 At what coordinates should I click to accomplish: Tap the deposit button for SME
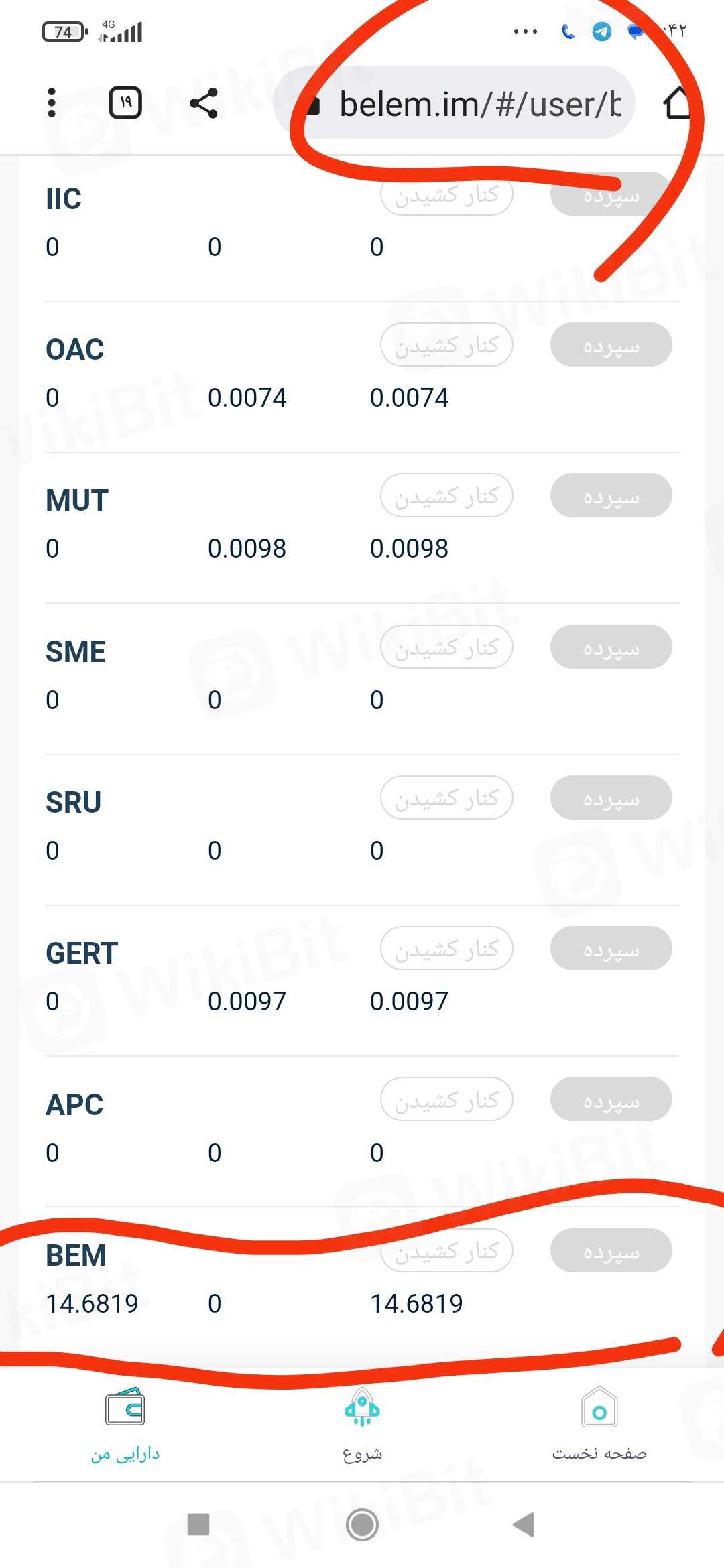click(x=611, y=647)
